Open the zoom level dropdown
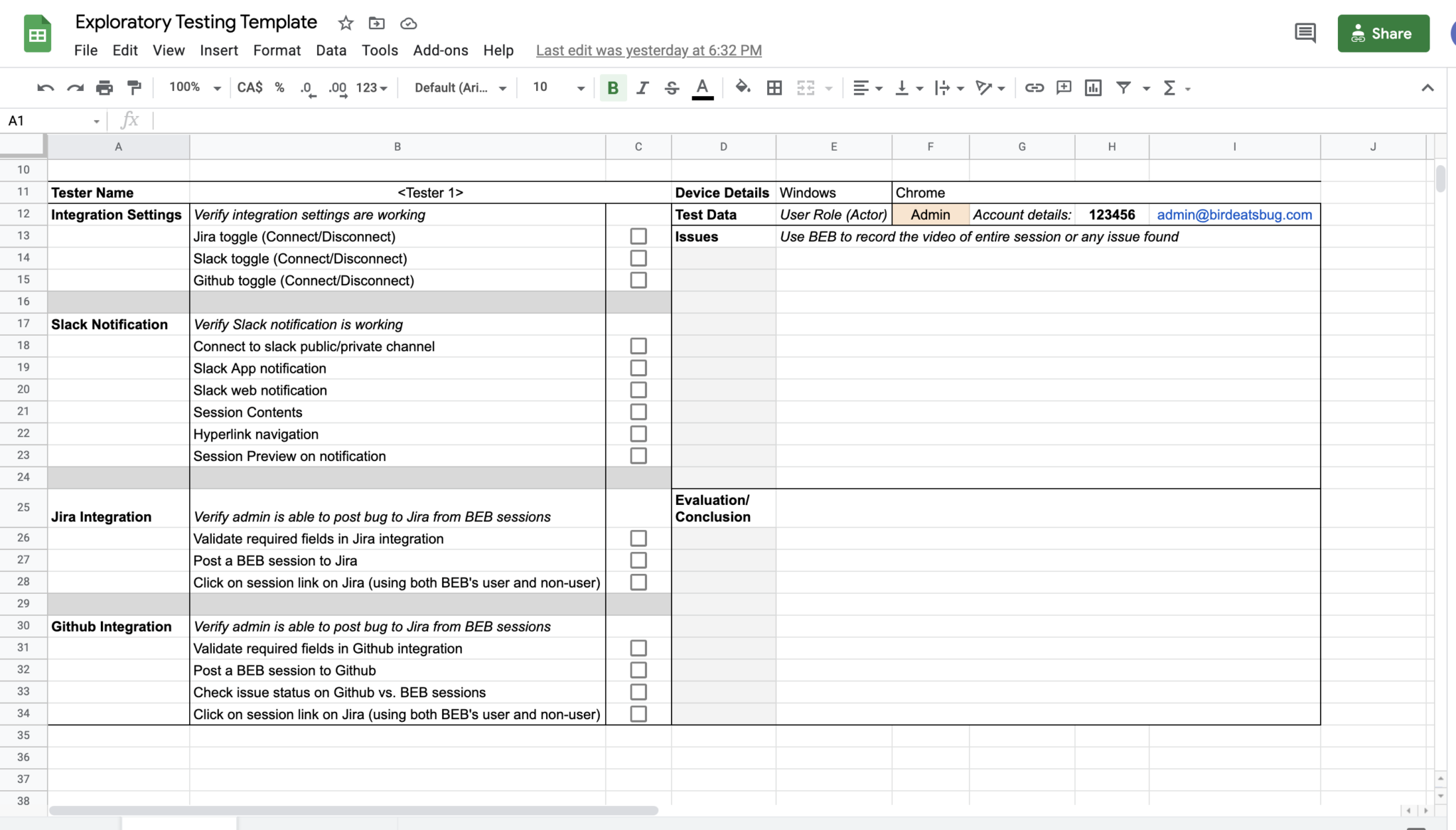This screenshot has width=1456, height=830. pyautogui.click(x=193, y=87)
